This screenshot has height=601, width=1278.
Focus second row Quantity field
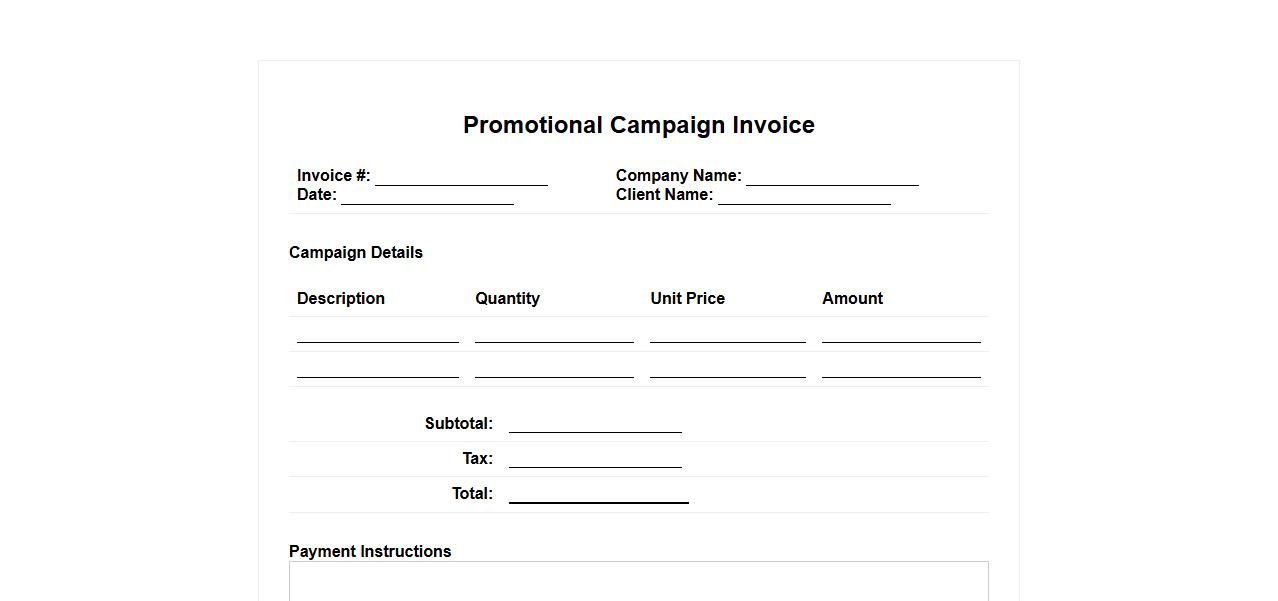[x=554, y=369]
